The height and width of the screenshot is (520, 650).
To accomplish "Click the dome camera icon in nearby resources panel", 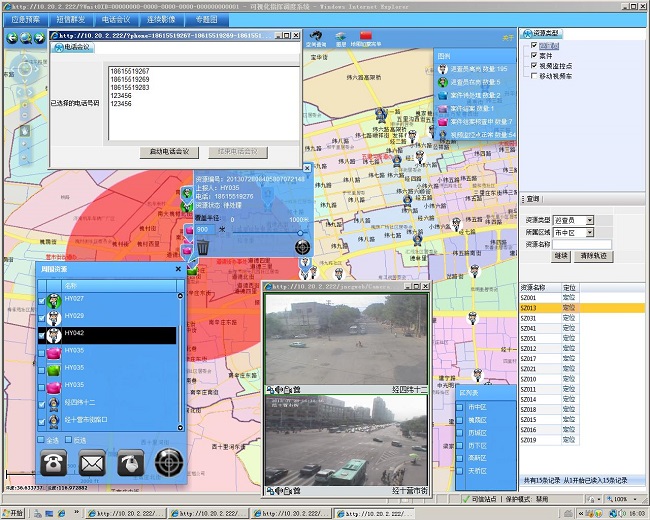I will pyautogui.click(x=131, y=463).
